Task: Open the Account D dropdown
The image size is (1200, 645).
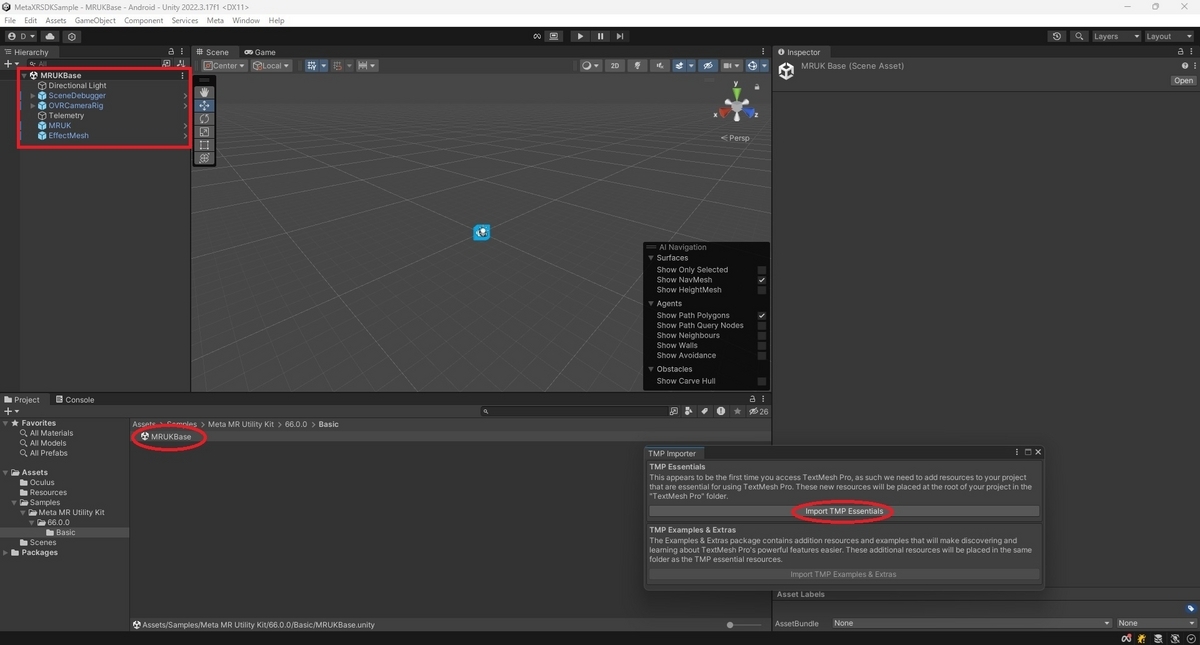Action: [x=20, y=36]
